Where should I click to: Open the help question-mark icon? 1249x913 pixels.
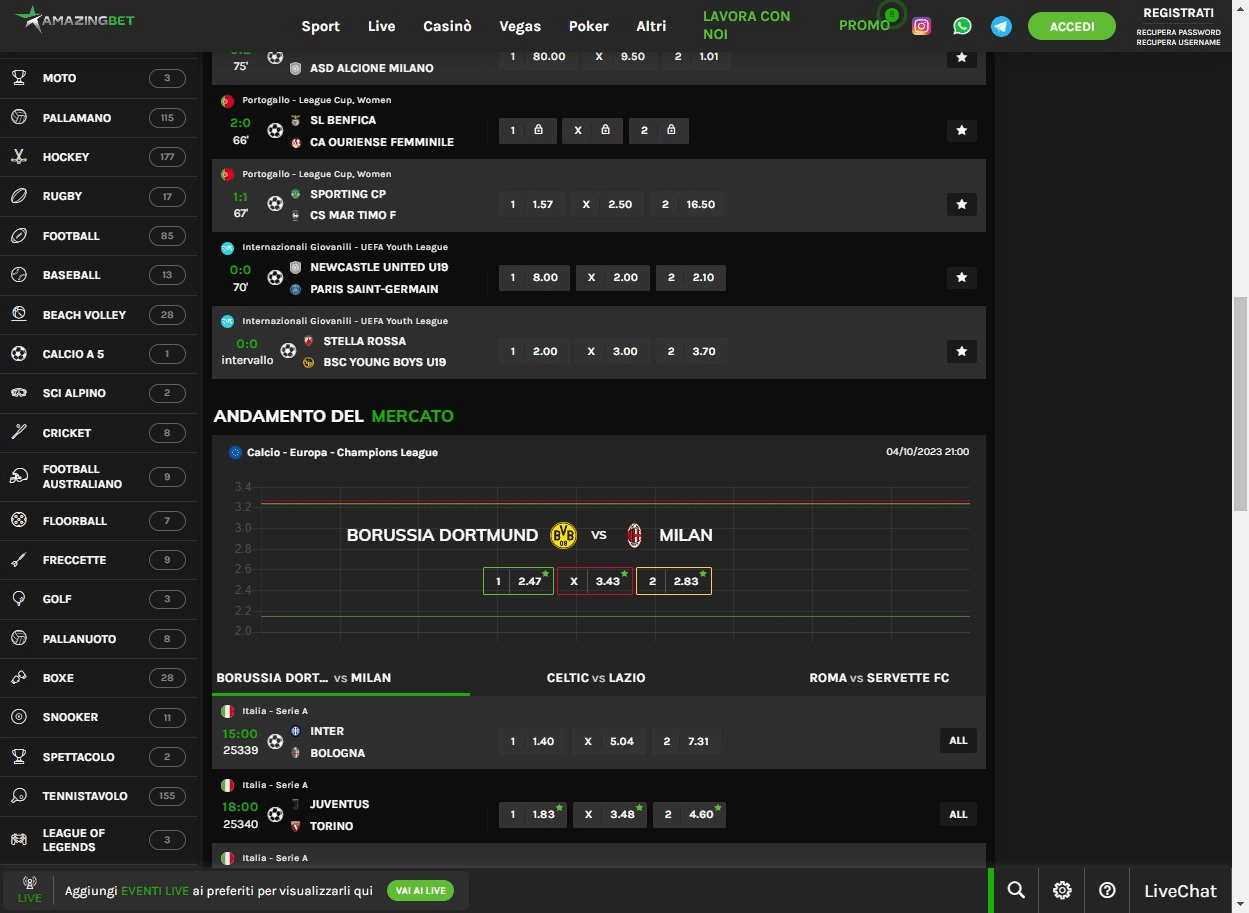tap(1107, 890)
